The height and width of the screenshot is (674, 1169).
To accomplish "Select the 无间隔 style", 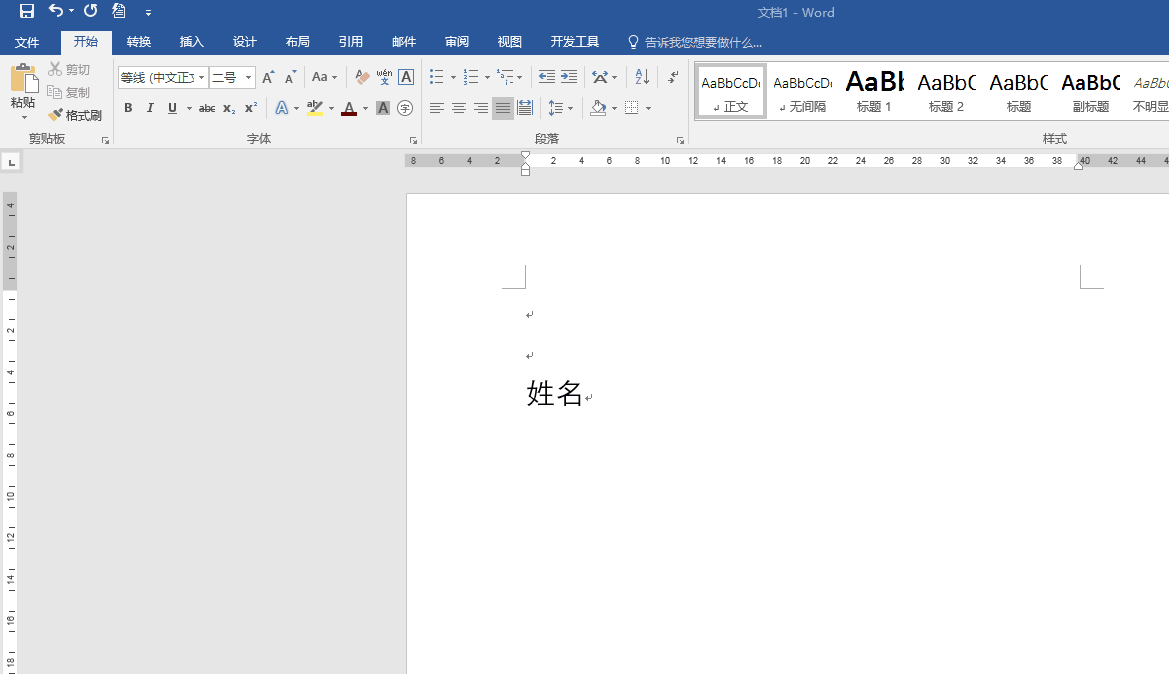I will (x=801, y=90).
